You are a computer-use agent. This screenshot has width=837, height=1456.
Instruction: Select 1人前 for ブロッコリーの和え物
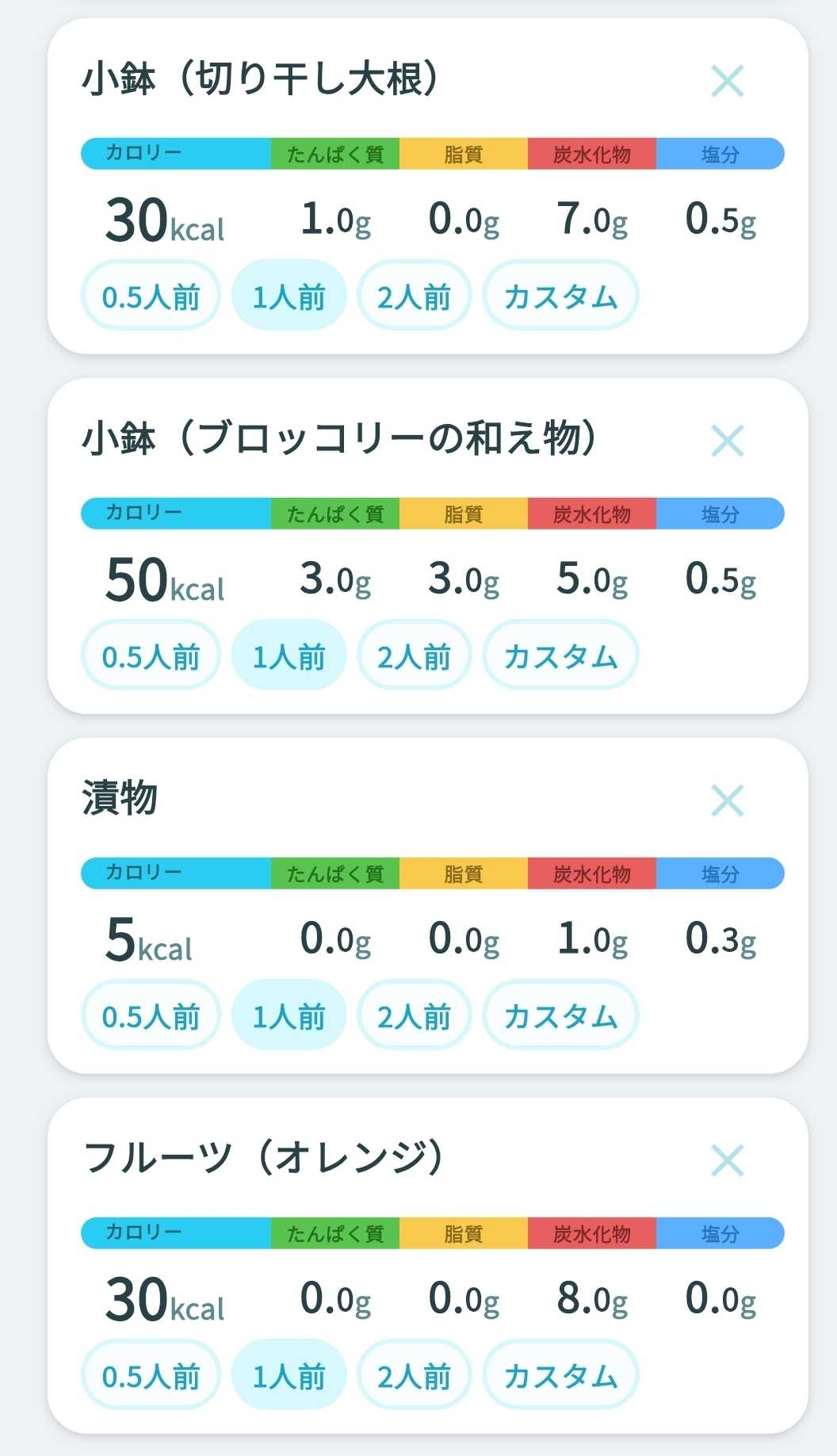coord(289,655)
